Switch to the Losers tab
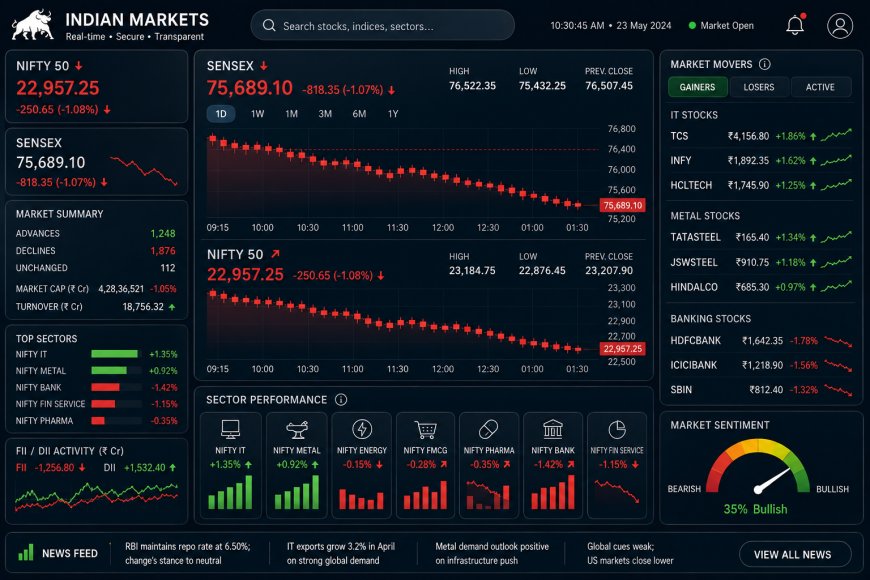The width and height of the screenshot is (870, 580). point(758,87)
